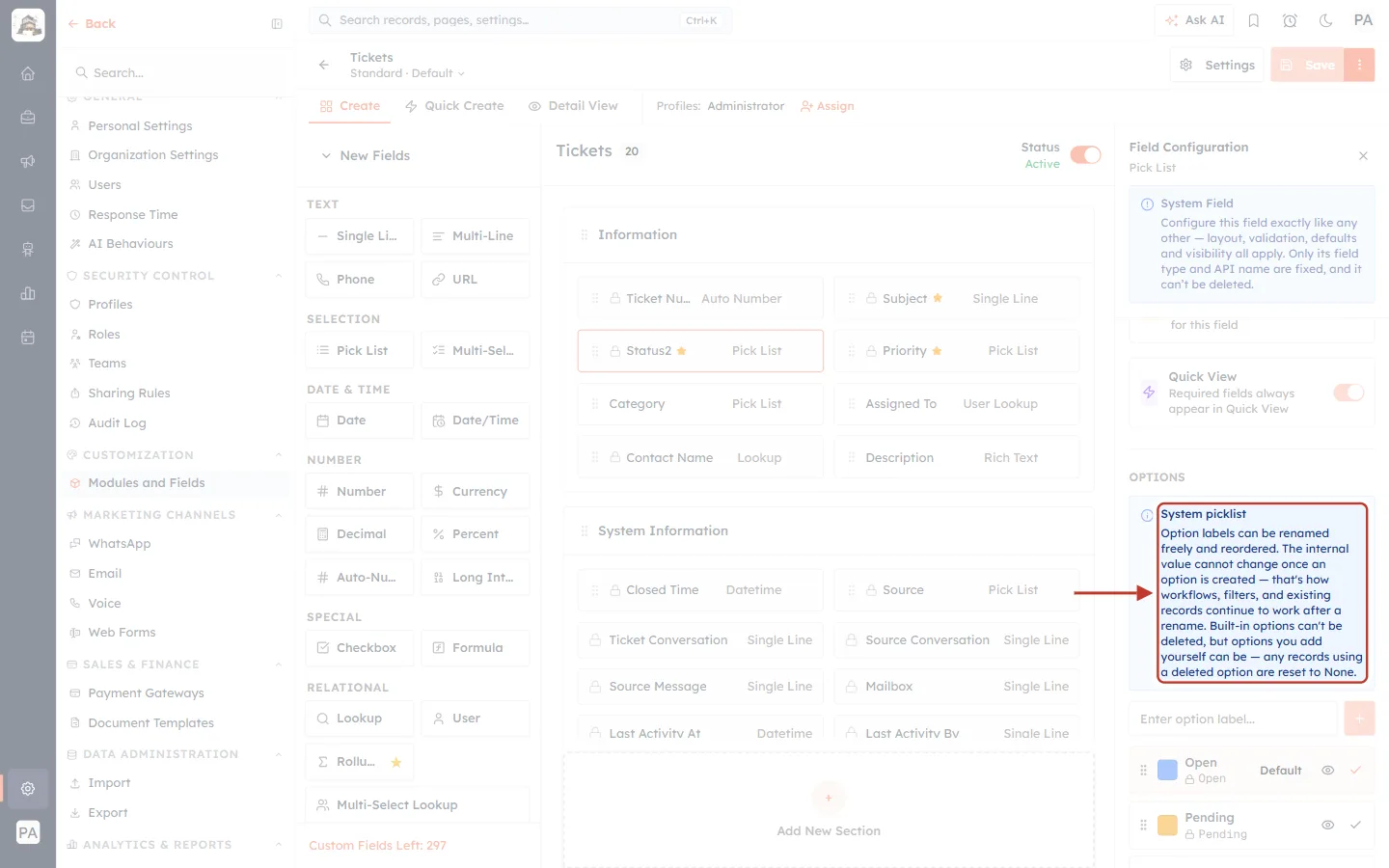This screenshot has height=868, width=1389.
Task: Open the bar chart reports icon in left rail
Action: click(28, 293)
